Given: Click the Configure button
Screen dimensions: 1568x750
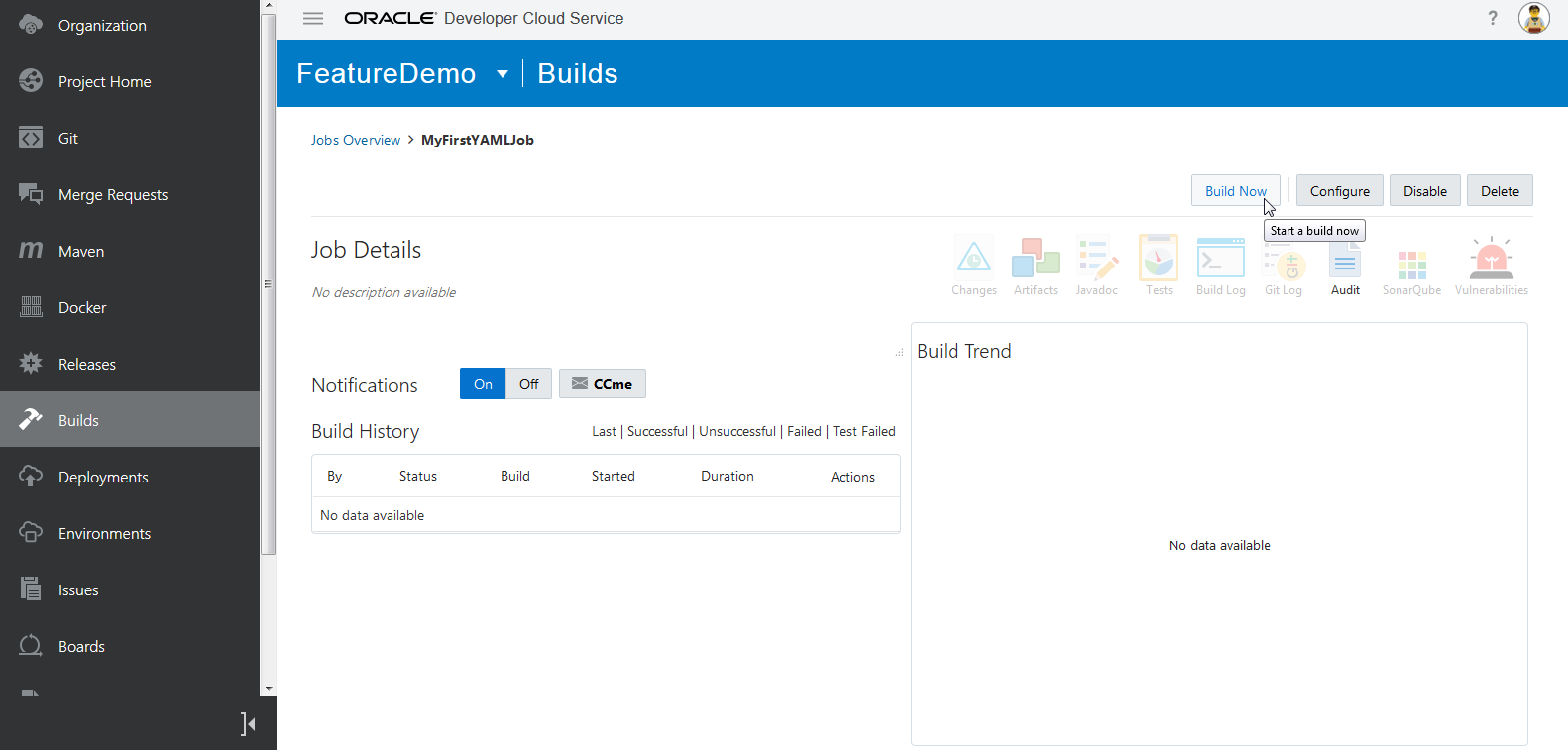Looking at the screenshot, I should (x=1340, y=191).
